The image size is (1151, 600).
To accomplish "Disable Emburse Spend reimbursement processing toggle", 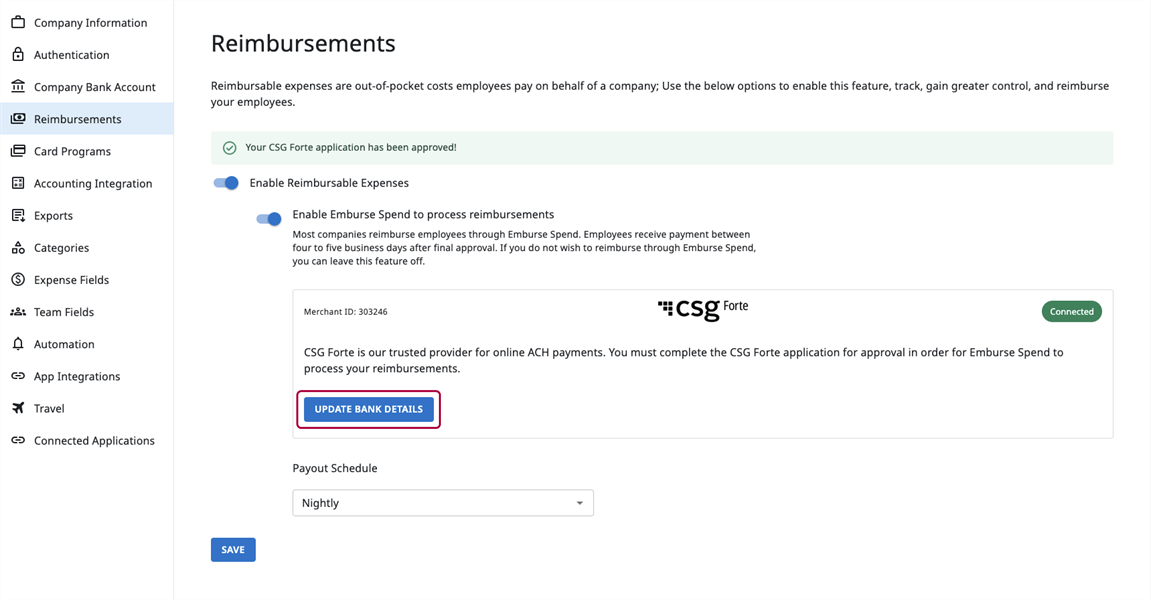I will pos(269,219).
